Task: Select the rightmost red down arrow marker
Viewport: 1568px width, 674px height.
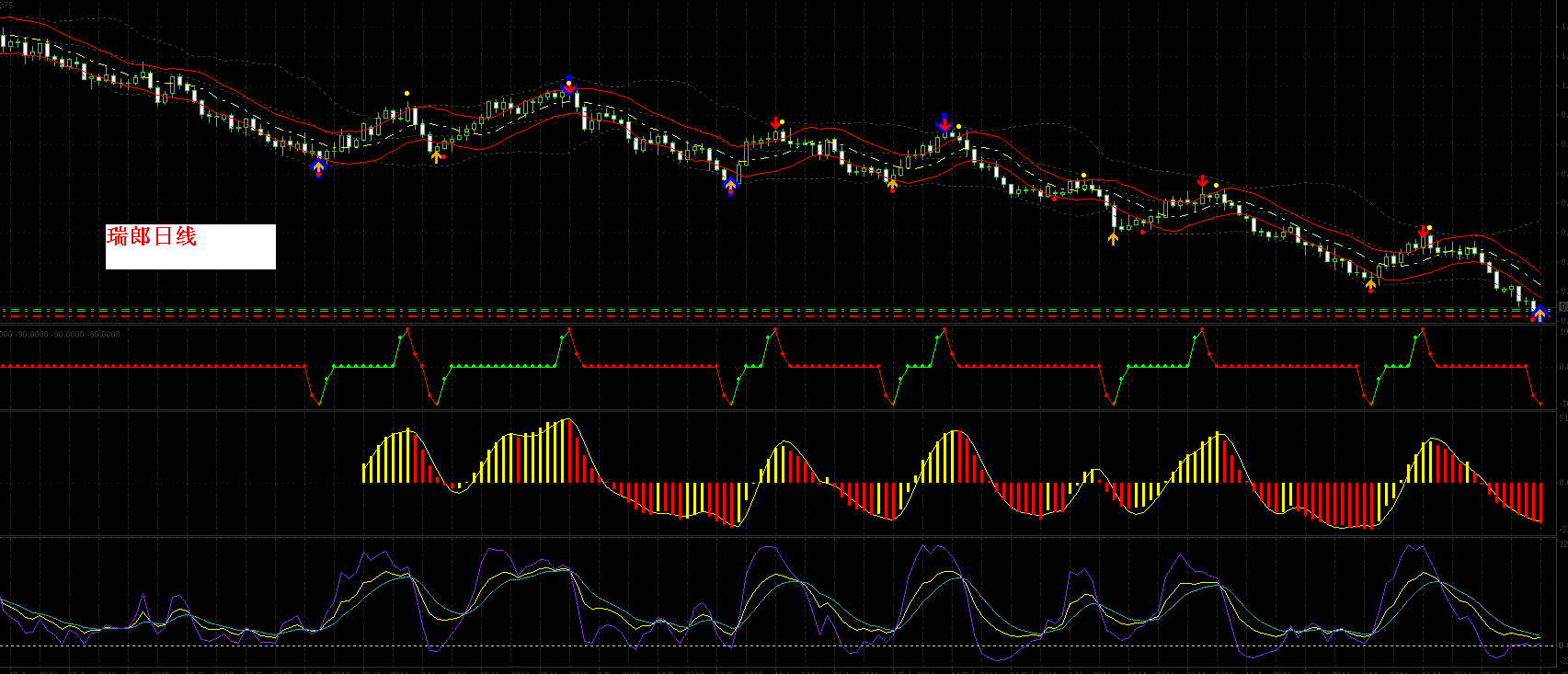Action: (1423, 232)
